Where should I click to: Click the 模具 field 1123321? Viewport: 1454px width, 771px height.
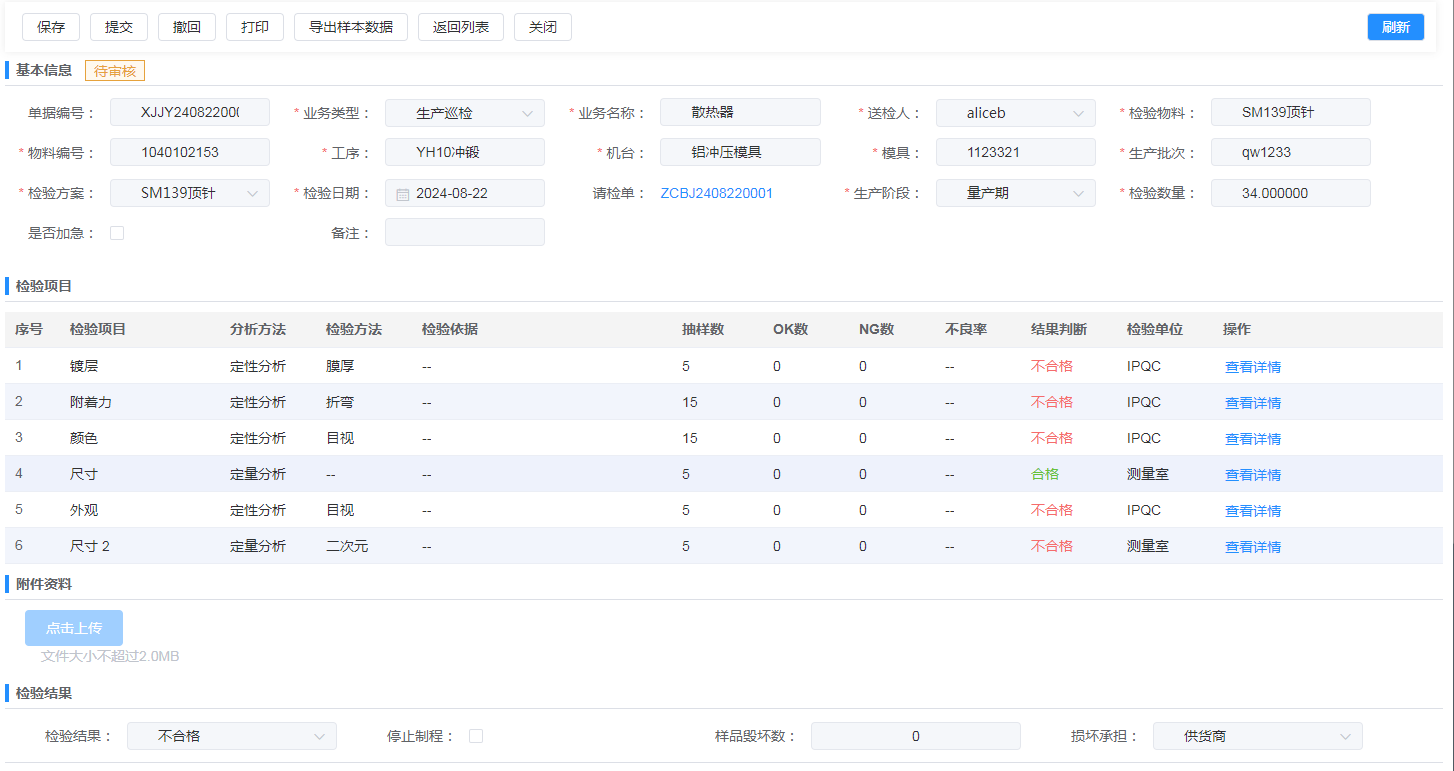pos(1016,152)
